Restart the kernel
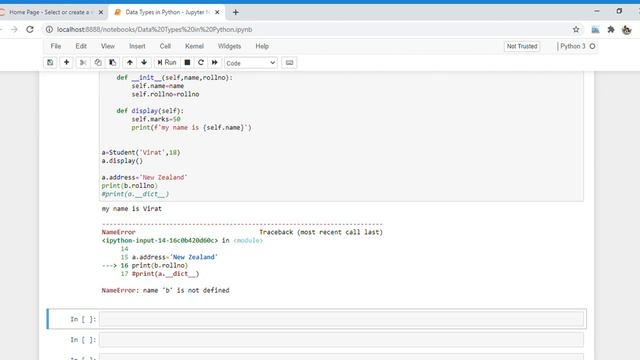Screen dimensions: 640x360 click(201, 62)
